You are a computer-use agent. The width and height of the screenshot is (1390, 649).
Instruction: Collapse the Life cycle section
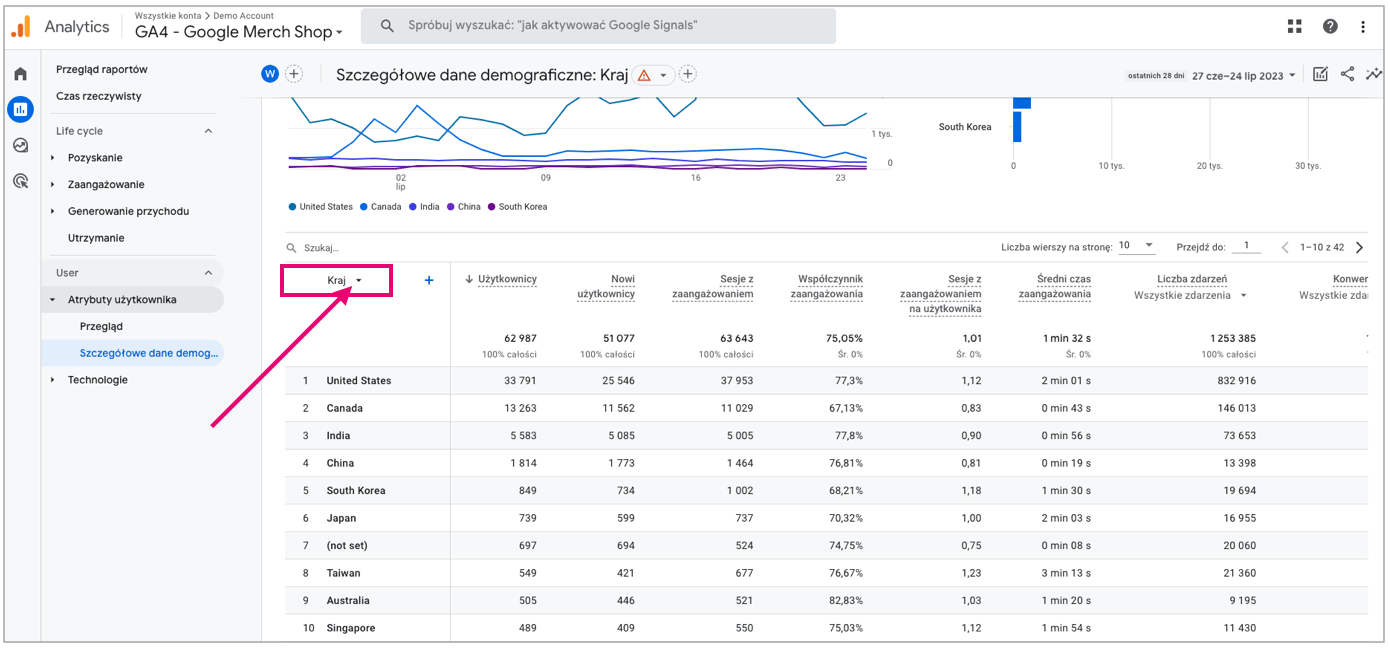(x=208, y=131)
